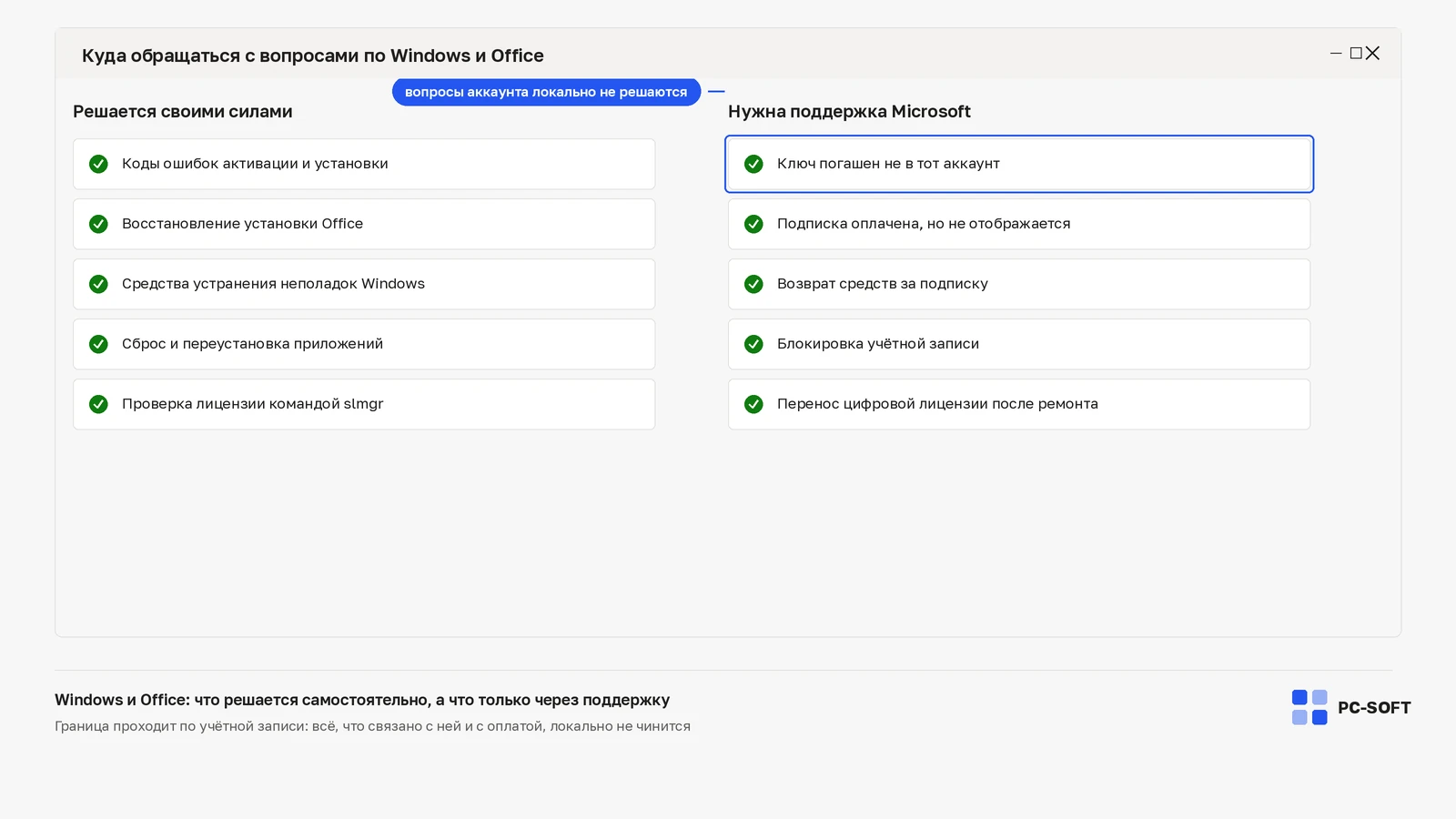Select Возврат средств за подписку item

coord(1019,284)
